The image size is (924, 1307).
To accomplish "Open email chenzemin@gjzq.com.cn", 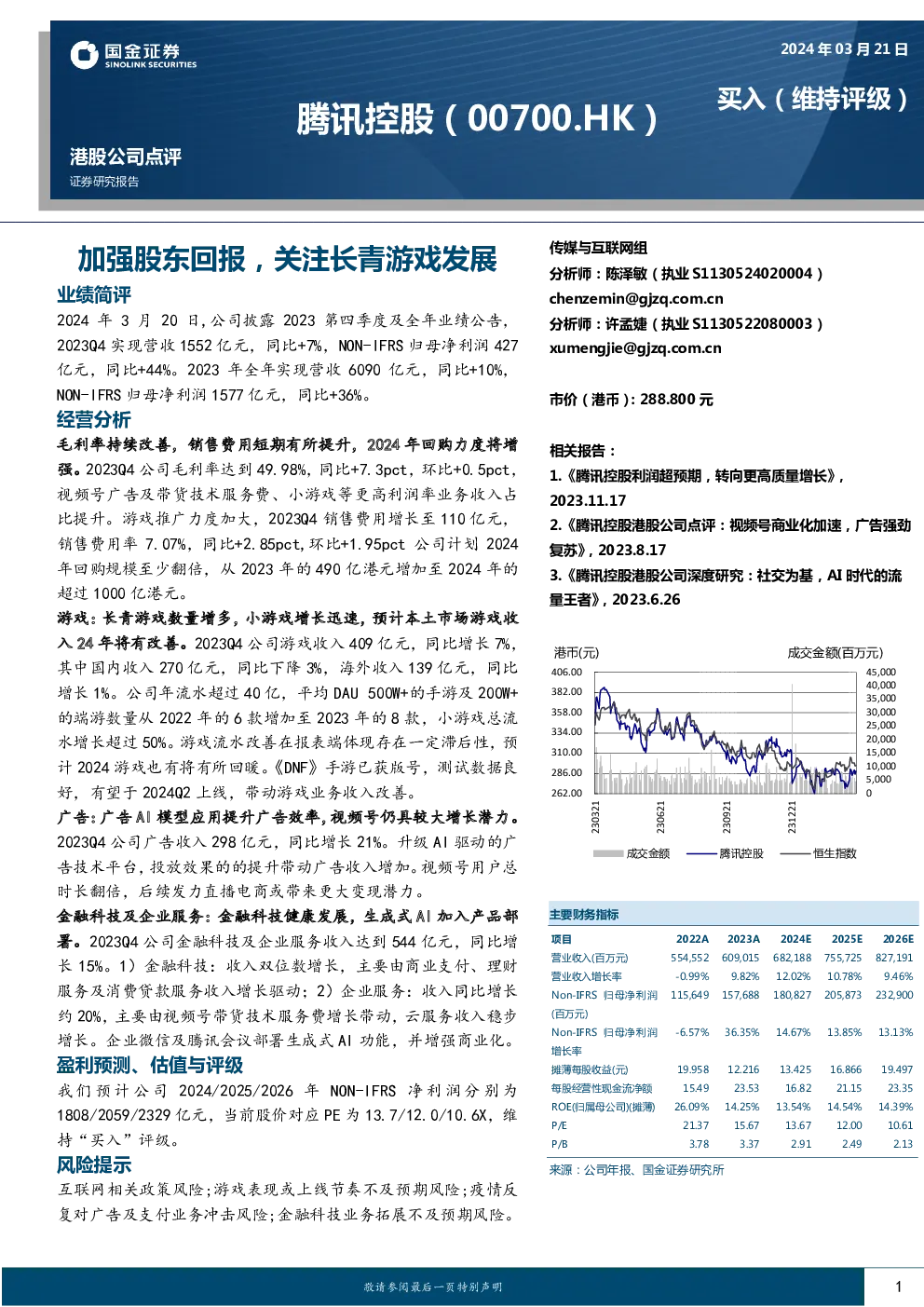I will coord(636,298).
